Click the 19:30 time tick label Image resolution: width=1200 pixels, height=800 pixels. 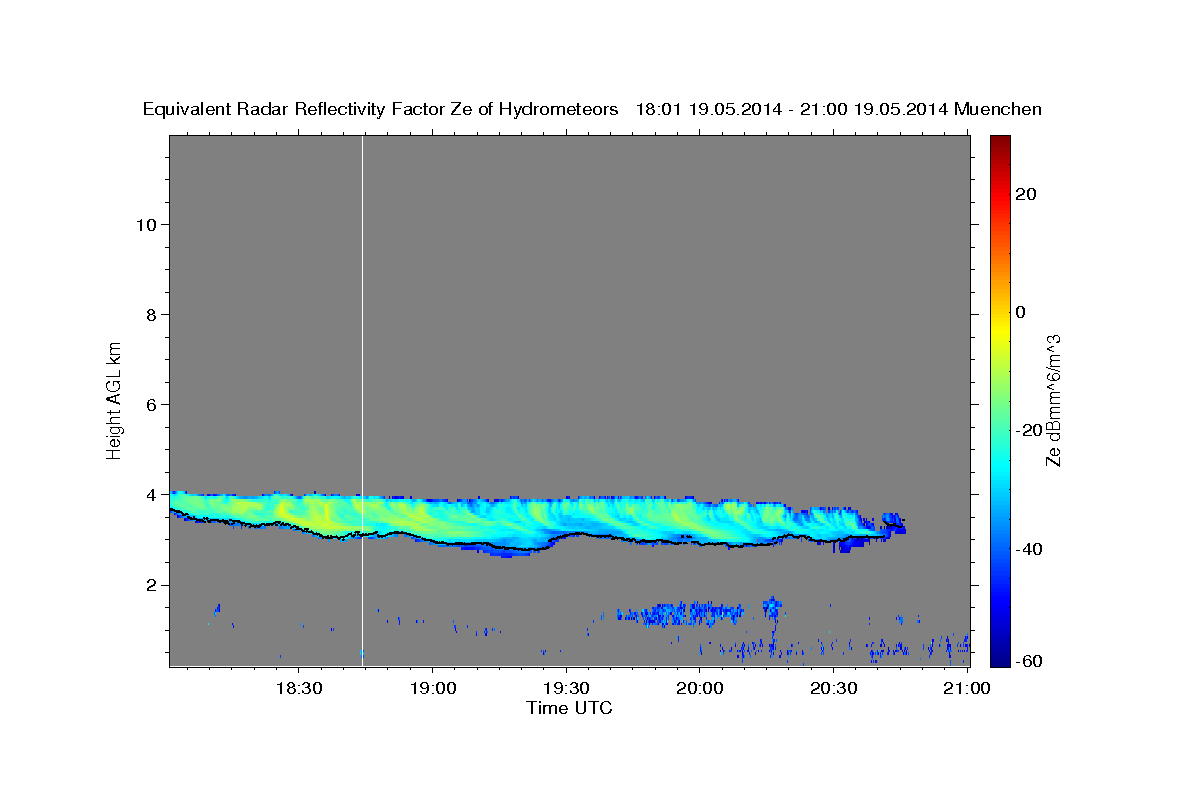click(566, 688)
